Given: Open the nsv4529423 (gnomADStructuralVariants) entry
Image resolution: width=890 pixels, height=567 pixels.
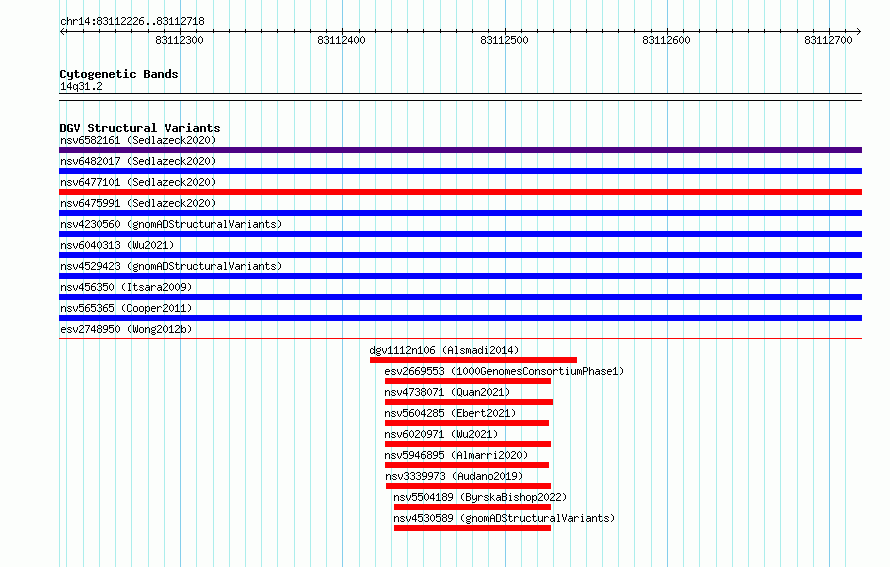Looking at the screenshot, I should [x=171, y=266].
